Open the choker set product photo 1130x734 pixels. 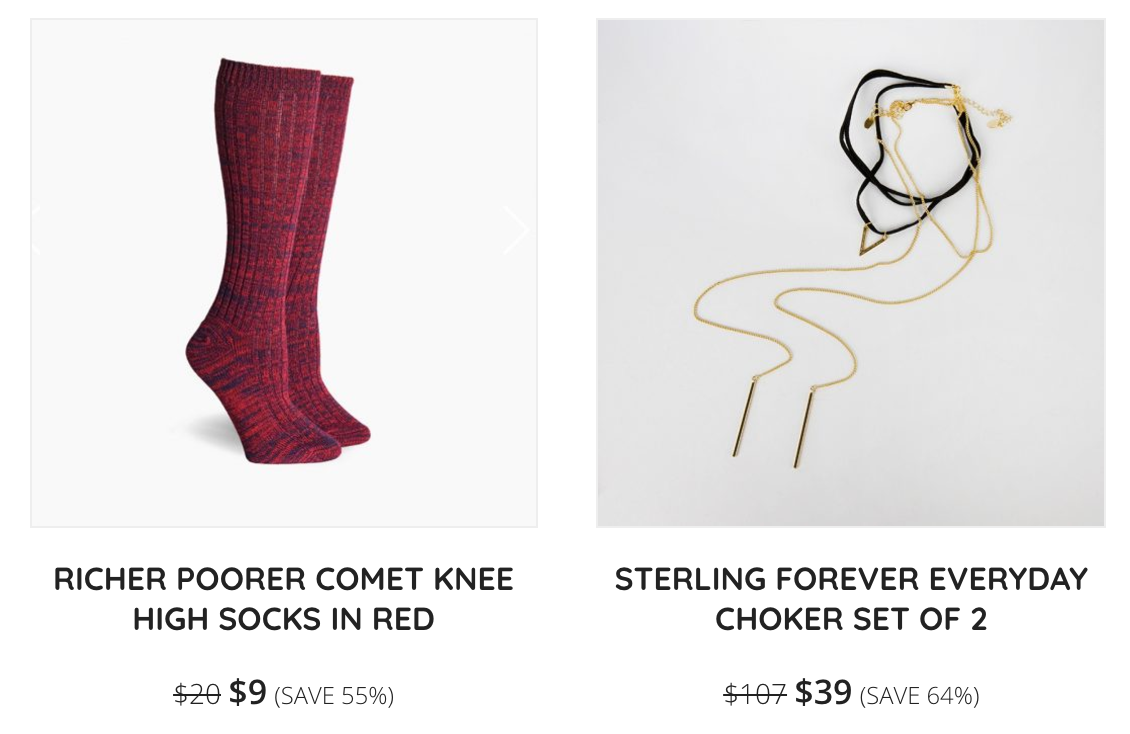[x=850, y=273]
